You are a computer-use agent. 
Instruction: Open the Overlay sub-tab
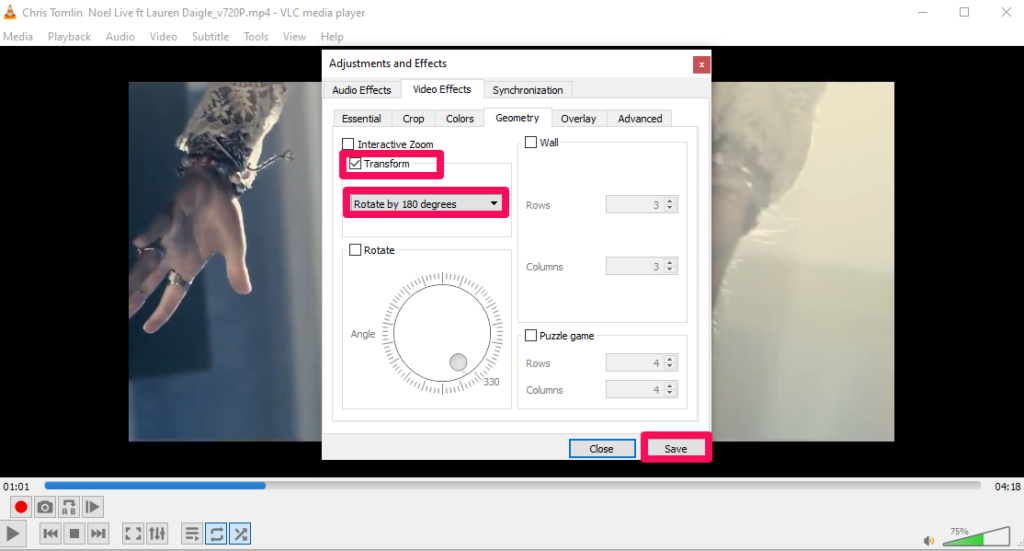click(x=579, y=119)
